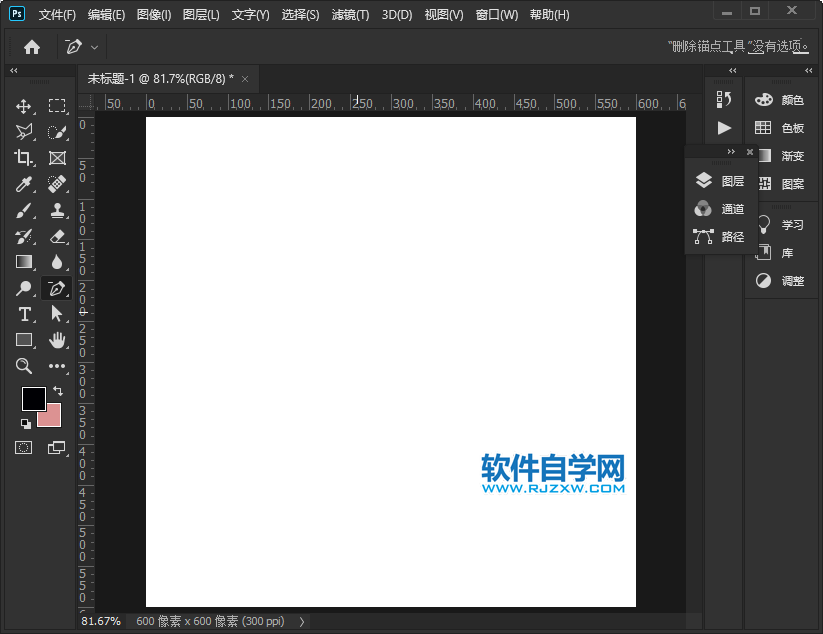
Task: Activate the Hand tool
Action: (57, 340)
